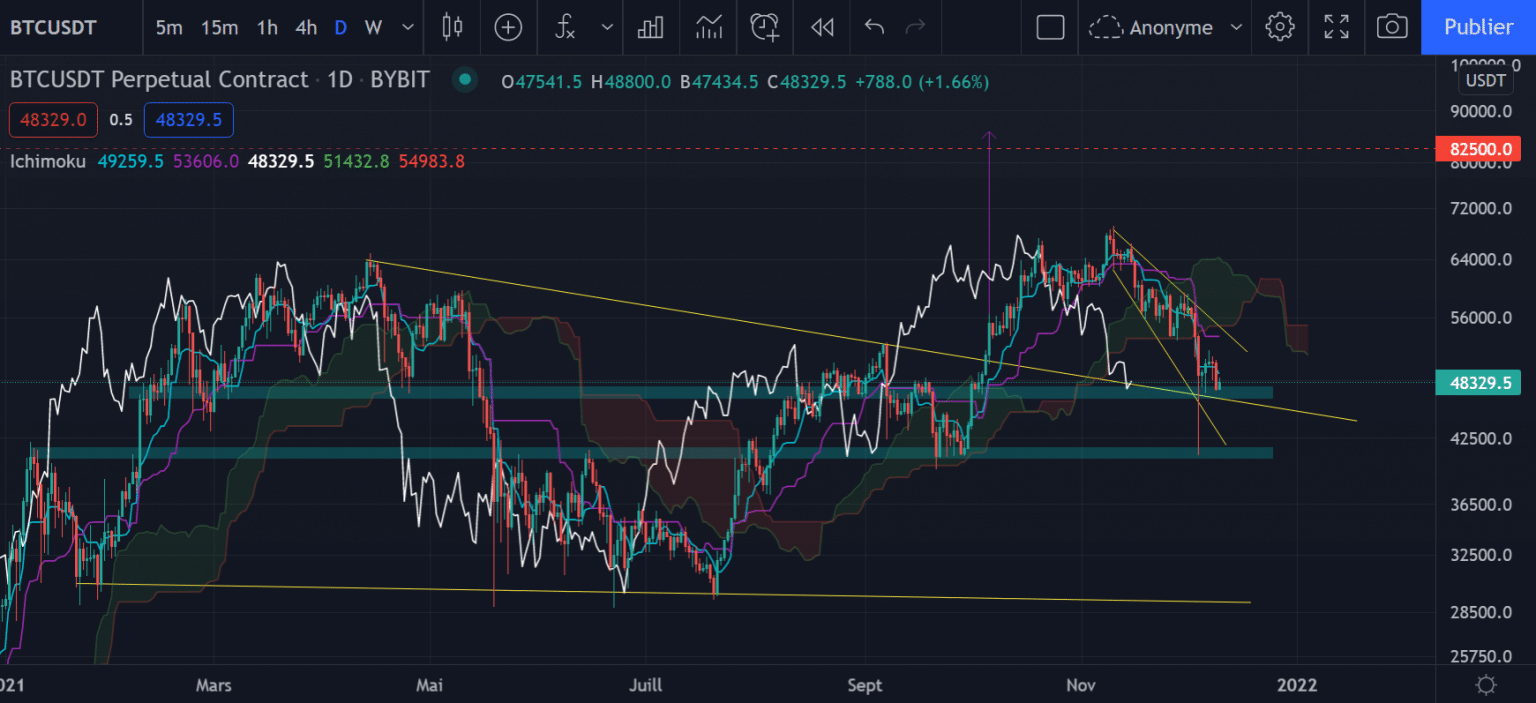Open the financials bar chart icon
1536x703 pixels.
[x=651, y=27]
